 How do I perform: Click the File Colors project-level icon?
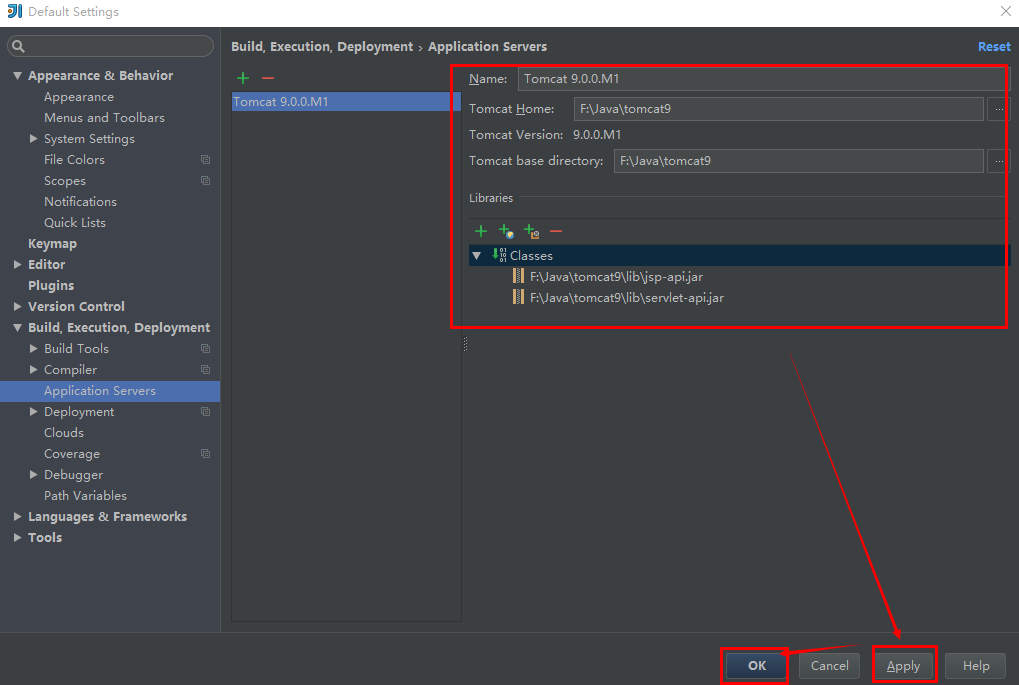[205, 160]
